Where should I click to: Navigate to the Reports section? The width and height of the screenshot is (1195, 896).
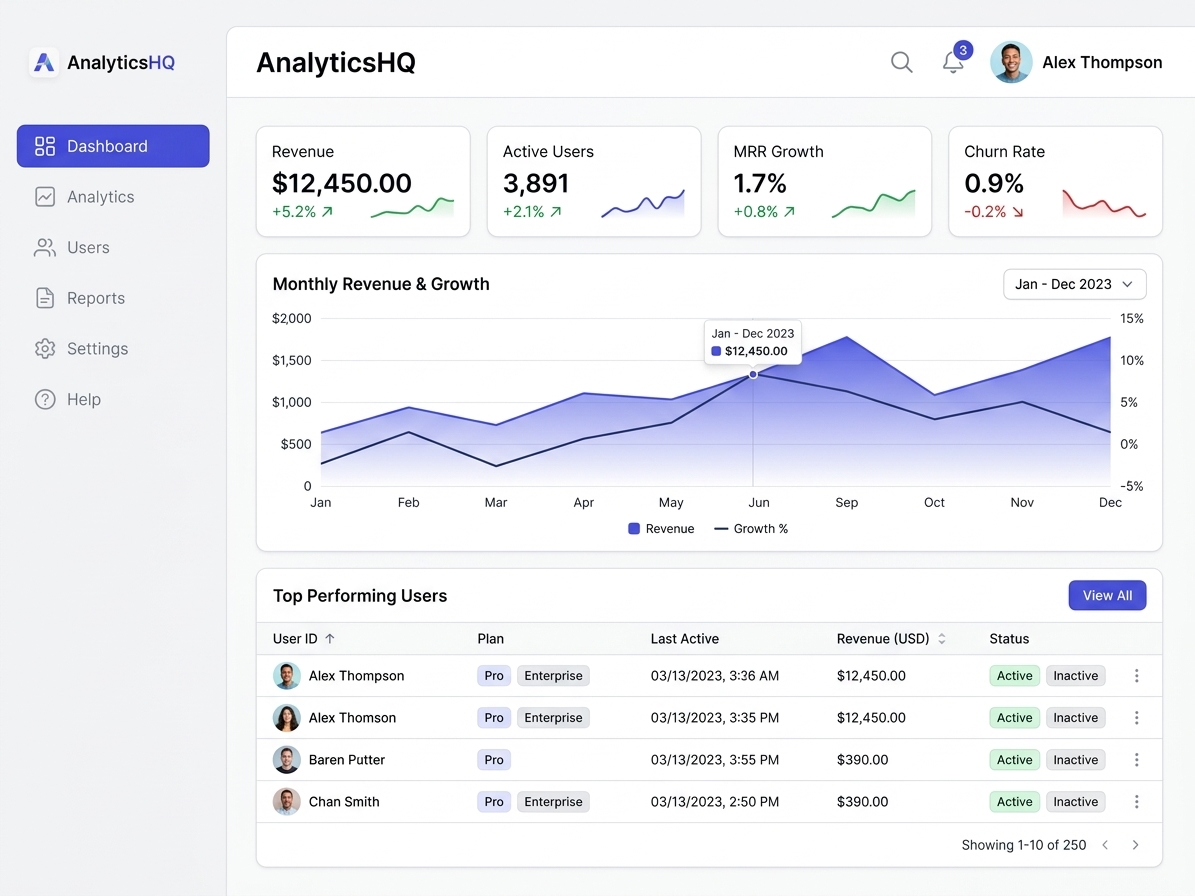pyautogui.click(x=95, y=298)
